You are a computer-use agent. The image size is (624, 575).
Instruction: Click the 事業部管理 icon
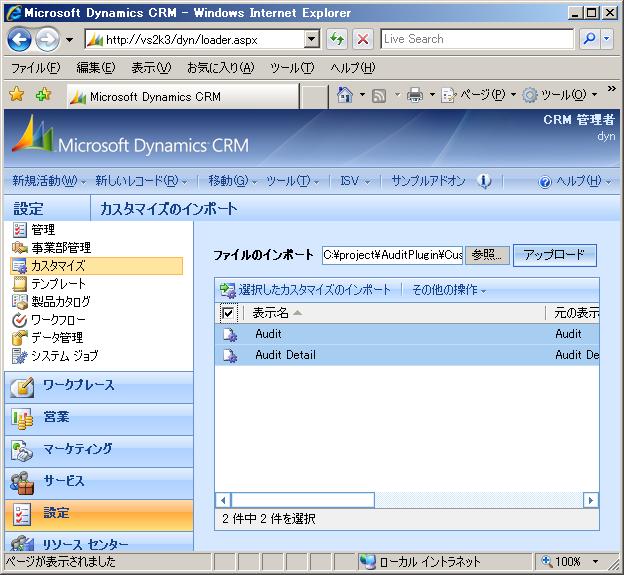click(x=20, y=248)
